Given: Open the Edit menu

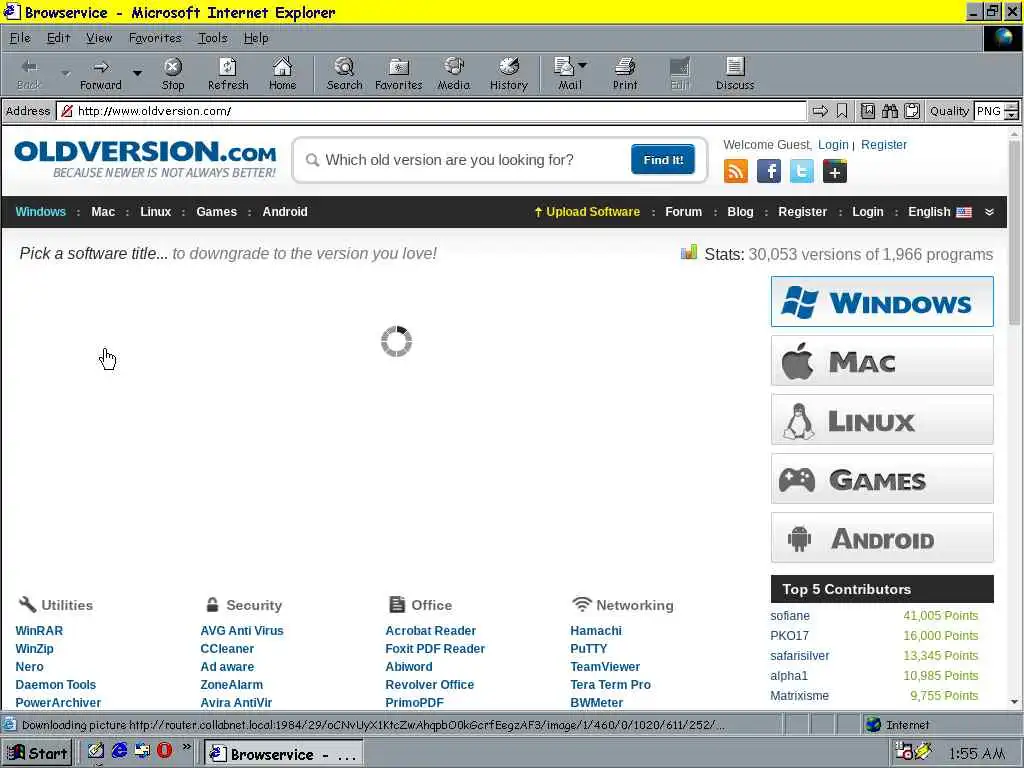Looking at the screenshot, I should 58,38.
